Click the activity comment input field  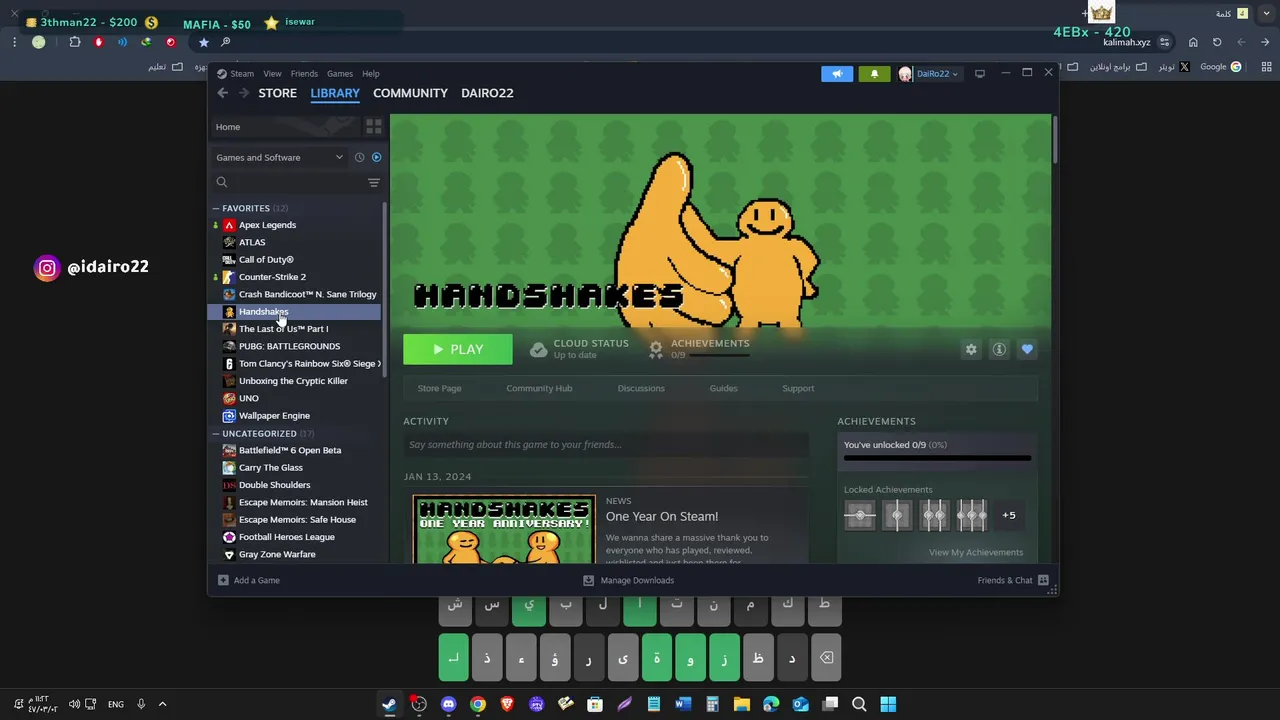point(606,445)
